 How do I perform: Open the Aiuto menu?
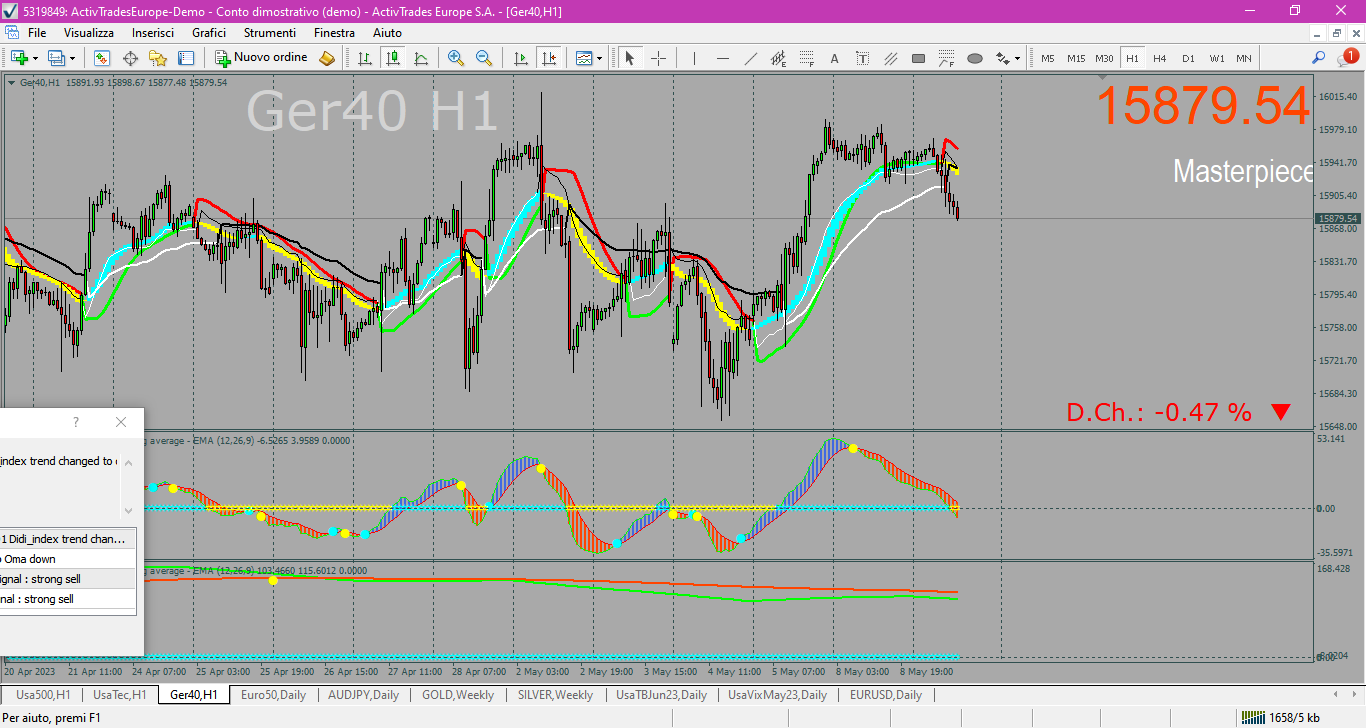pyautogui.click(x=387, y=33)
